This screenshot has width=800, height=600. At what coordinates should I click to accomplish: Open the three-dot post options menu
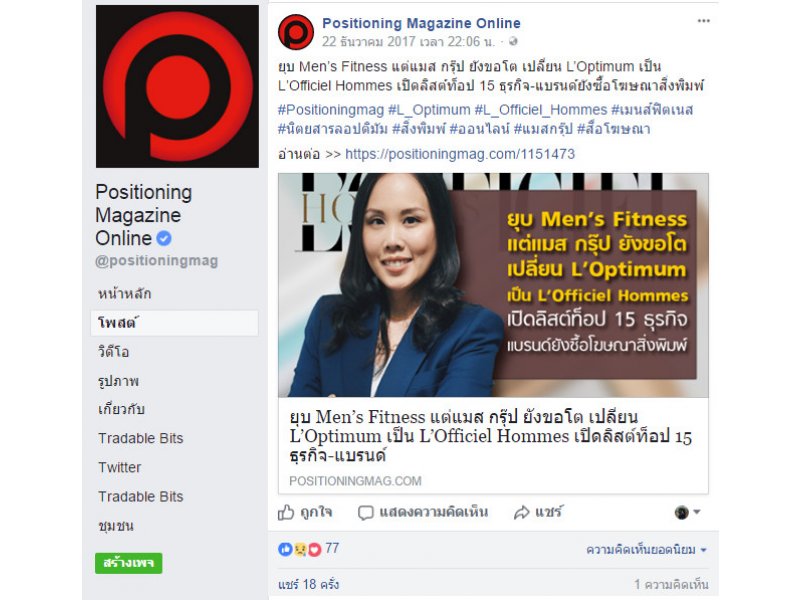[x=704, y=21]
